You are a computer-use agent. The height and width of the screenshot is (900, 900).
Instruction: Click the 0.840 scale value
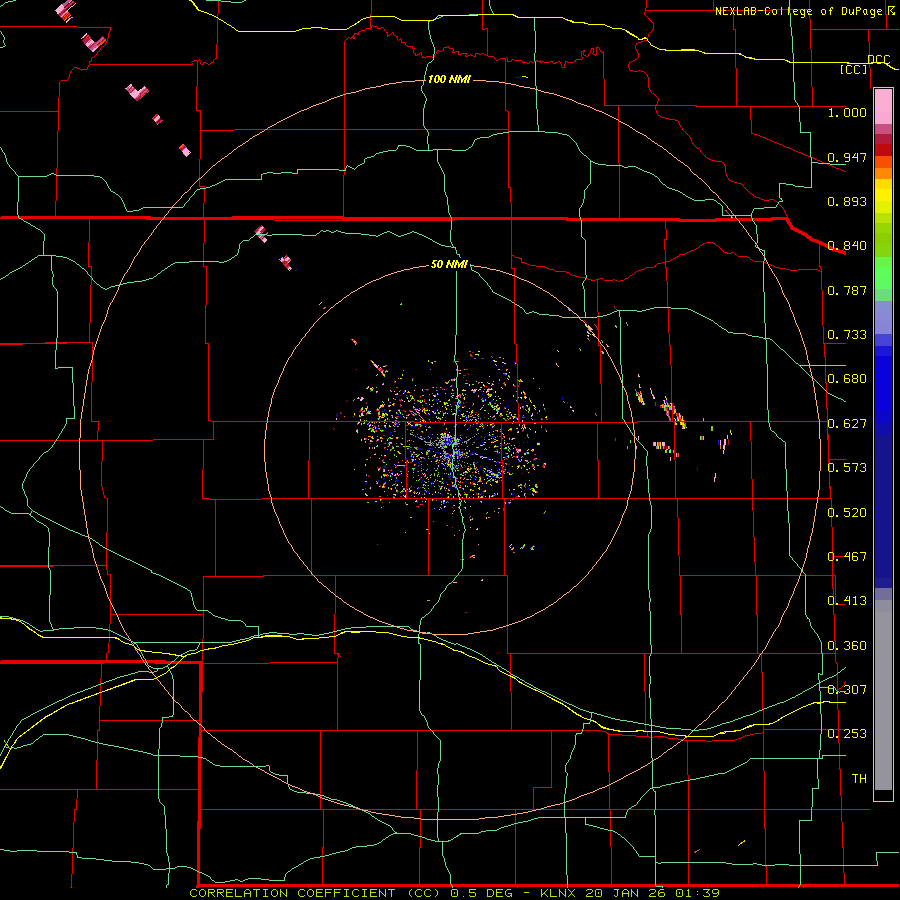[x=847, y=246]
